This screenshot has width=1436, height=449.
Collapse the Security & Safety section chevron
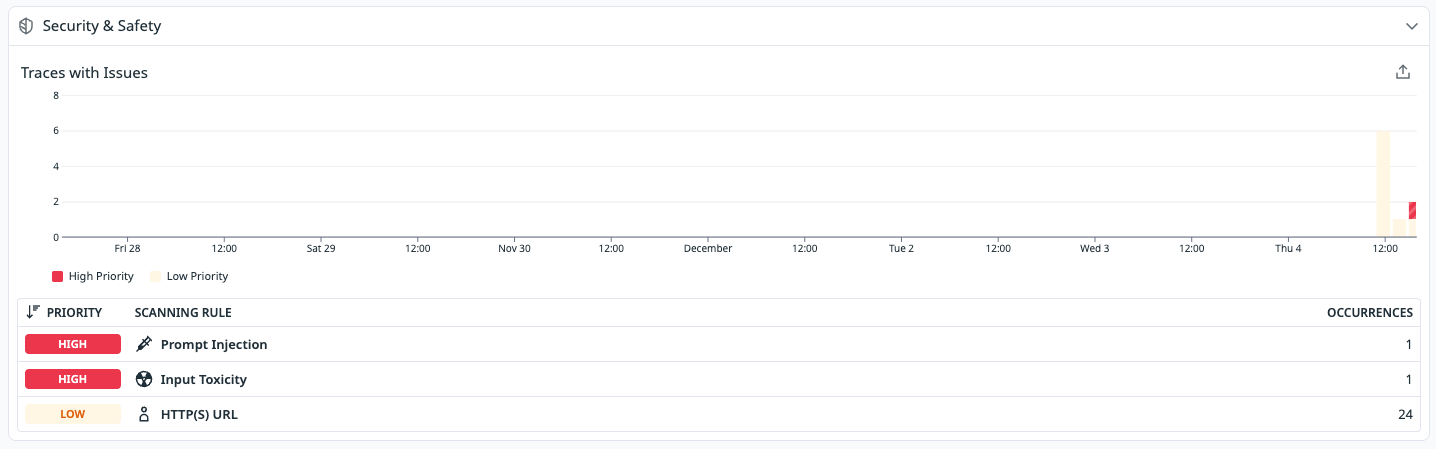1411,26
